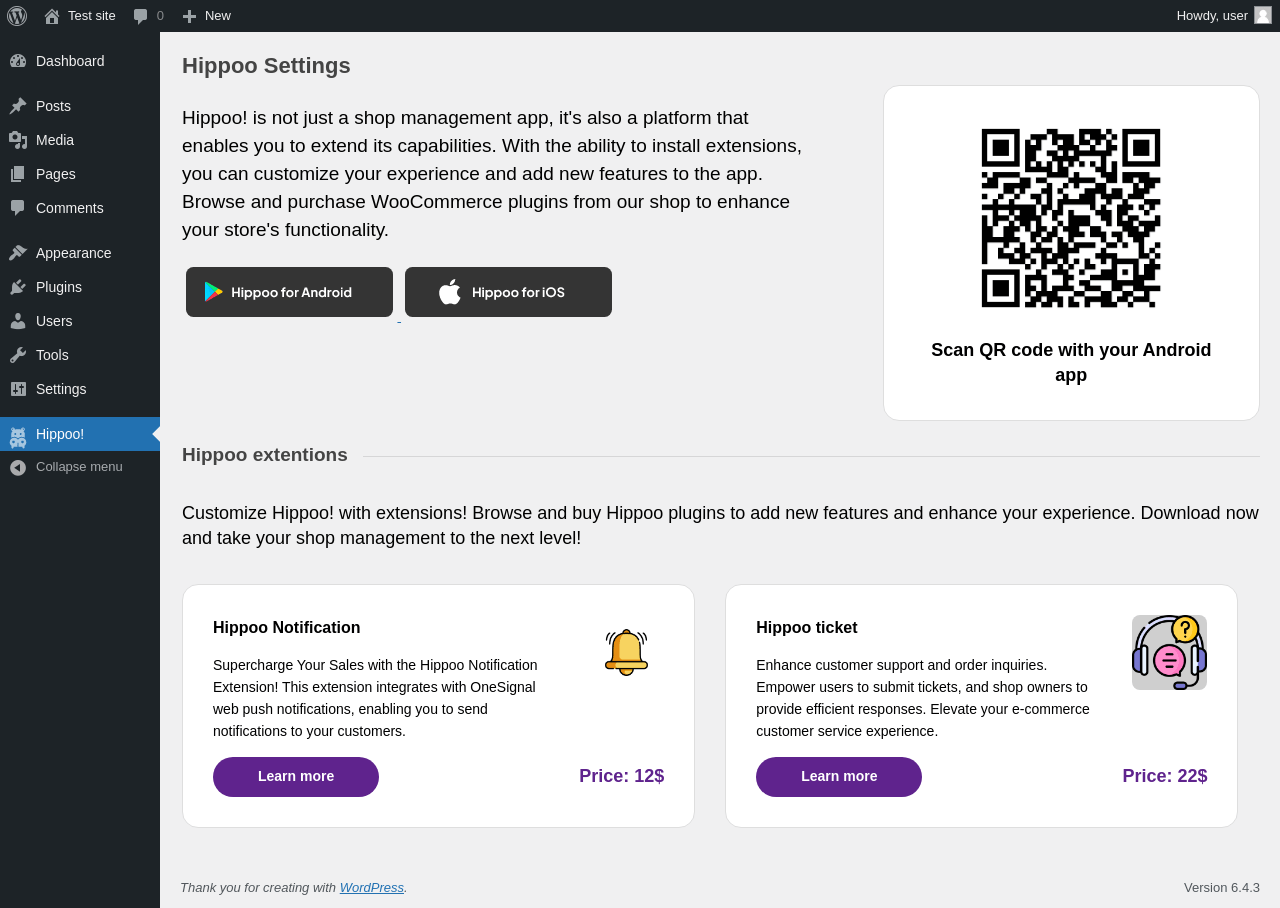Screen dimensions: 1280x908
Task: Click the user avatar in admin bar
Action: coord(1263,15)
